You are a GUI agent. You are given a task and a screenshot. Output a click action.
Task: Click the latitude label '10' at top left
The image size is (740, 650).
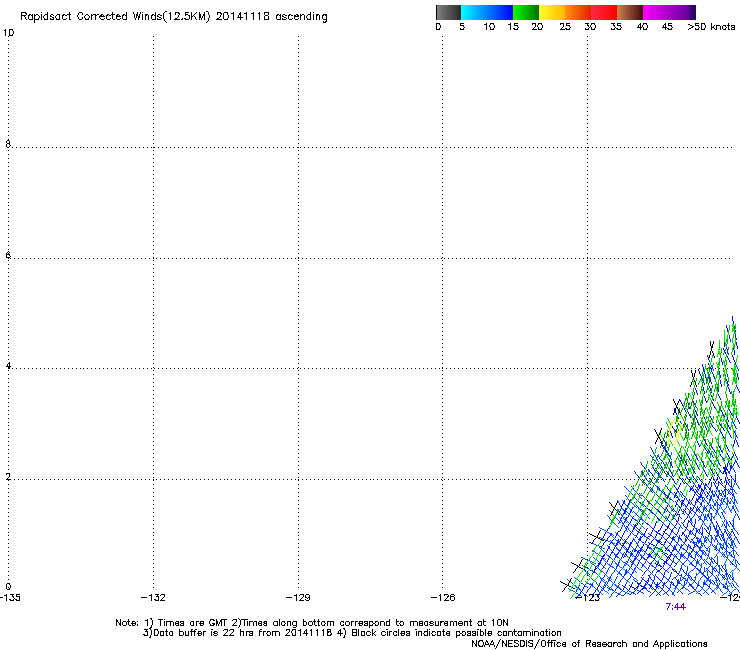[x=8, y=33]
